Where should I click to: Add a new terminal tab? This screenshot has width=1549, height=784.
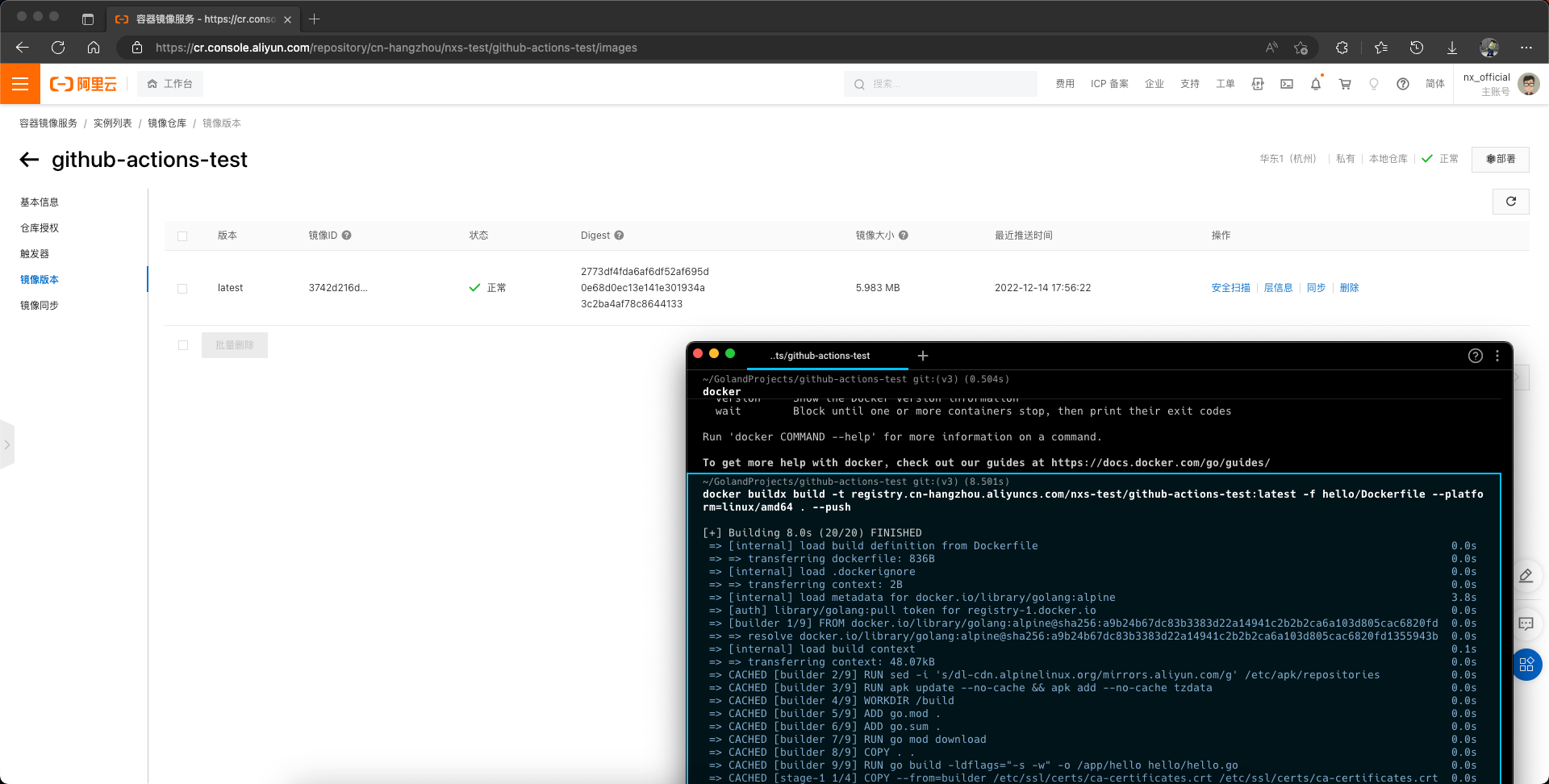(x=923, y=356)
